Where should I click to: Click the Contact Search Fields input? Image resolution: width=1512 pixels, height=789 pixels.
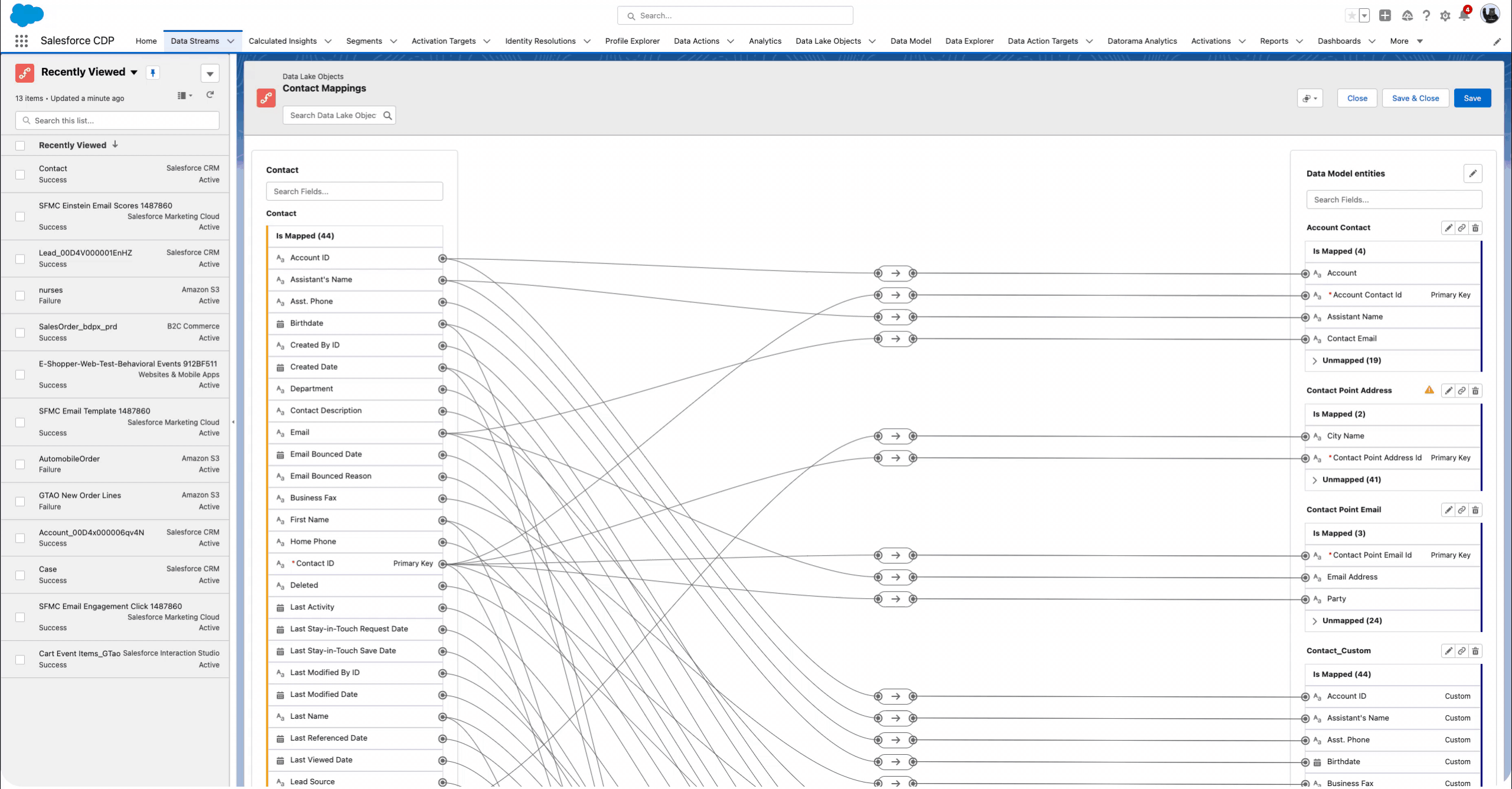tap(354, 191)
